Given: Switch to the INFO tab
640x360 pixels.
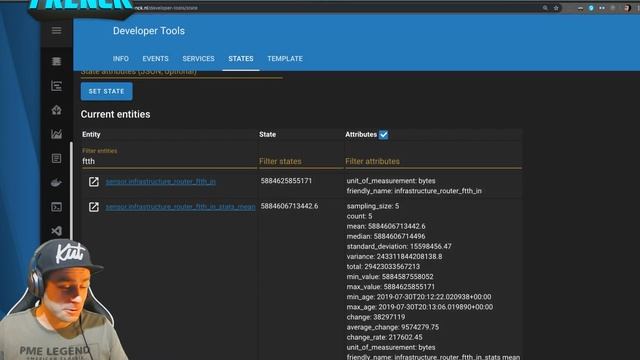Looking at the screenshot, I should coord(121,59).
